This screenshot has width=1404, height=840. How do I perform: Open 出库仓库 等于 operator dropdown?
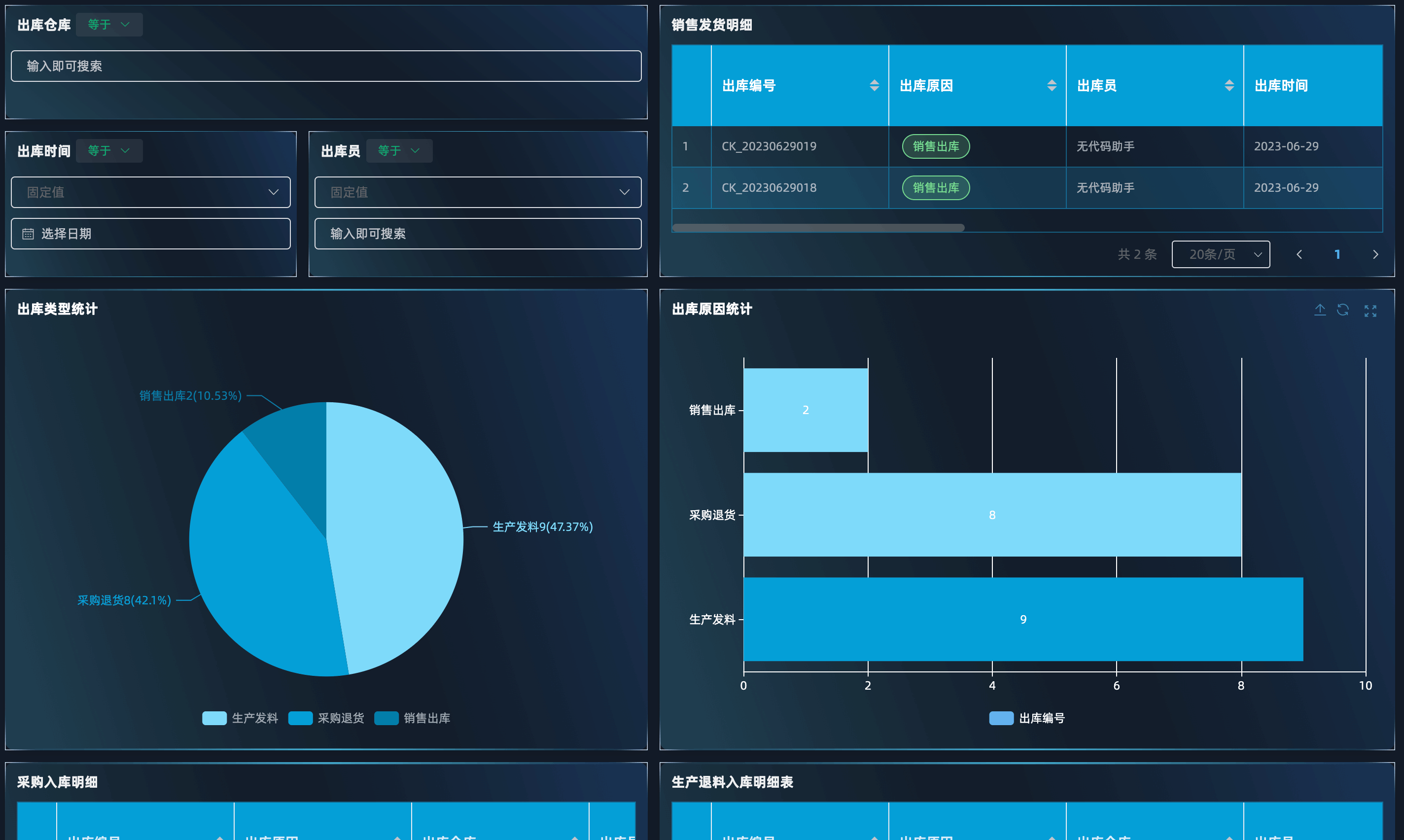(109, 24)
